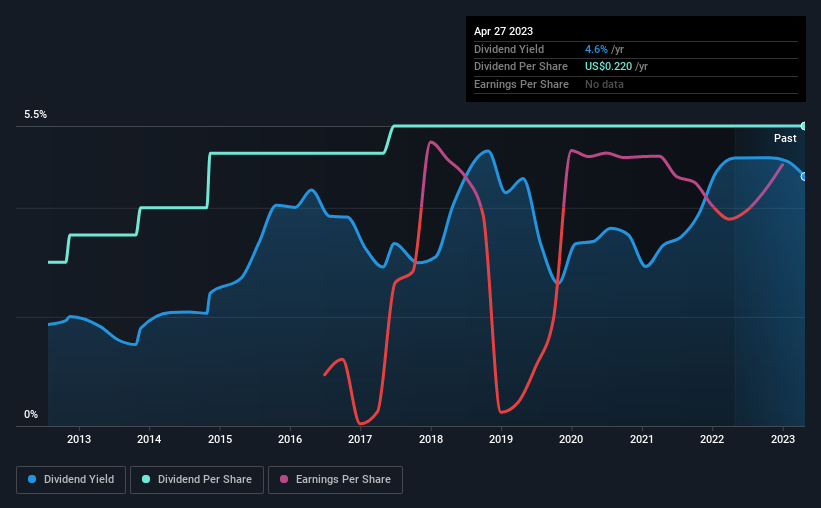Click the 5.5% y-axis label
The width and height of the screenshot is (821, 508).
[x=35, y=114]
